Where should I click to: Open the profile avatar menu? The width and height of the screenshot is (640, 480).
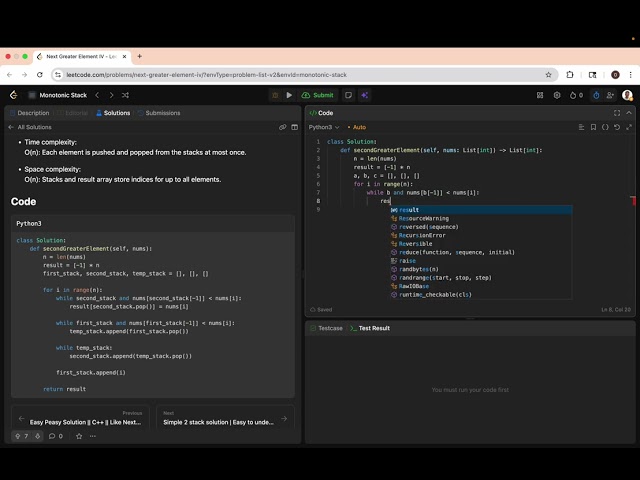pyautogui.click(x=627, y=95)
